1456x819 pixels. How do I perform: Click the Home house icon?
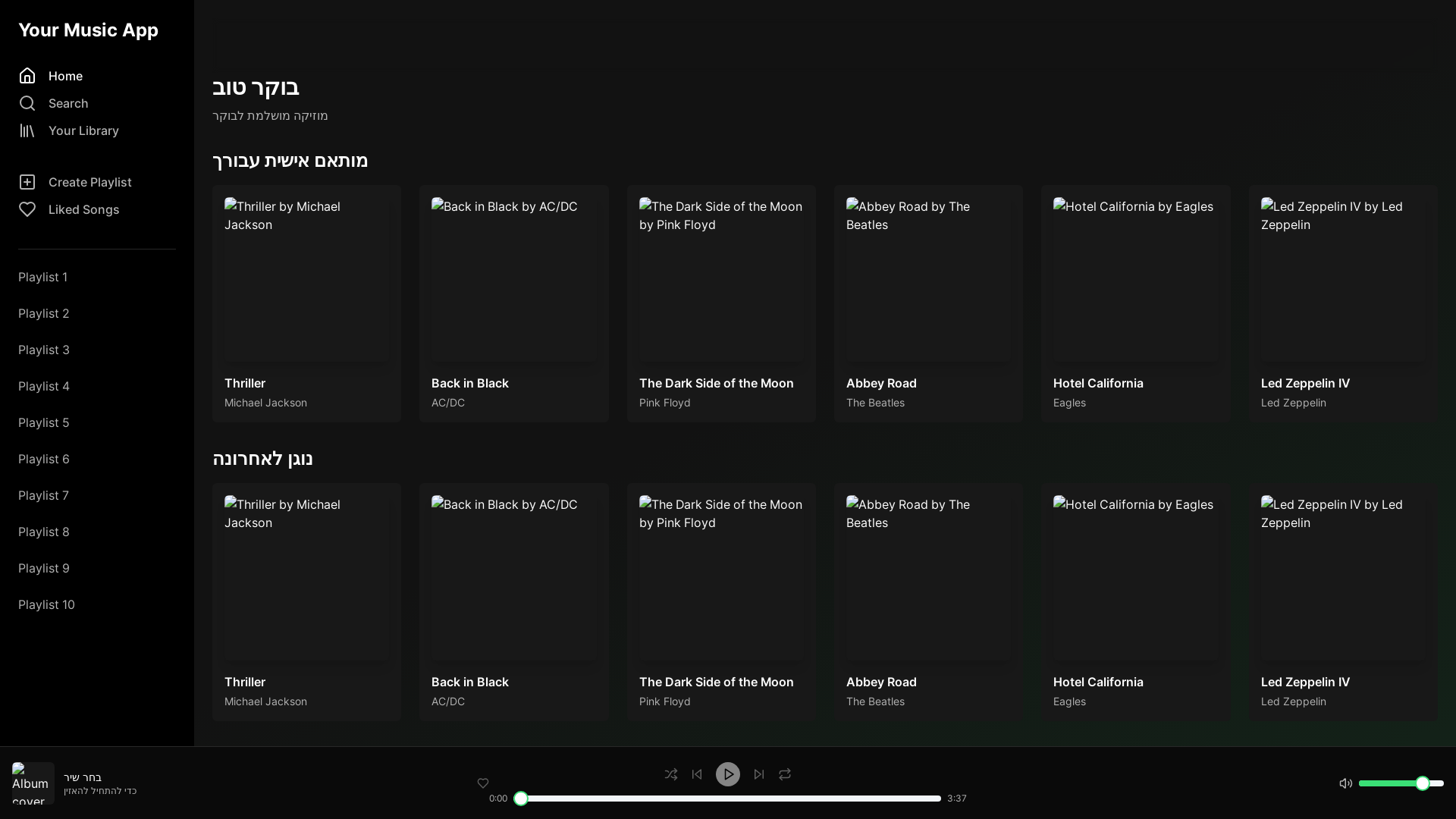[27, 76]
